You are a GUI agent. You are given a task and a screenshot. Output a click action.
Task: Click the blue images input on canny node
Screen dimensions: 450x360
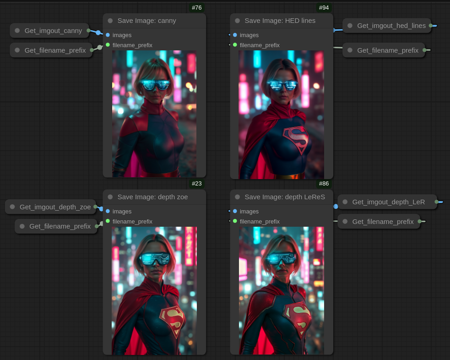tap(108, 35)
